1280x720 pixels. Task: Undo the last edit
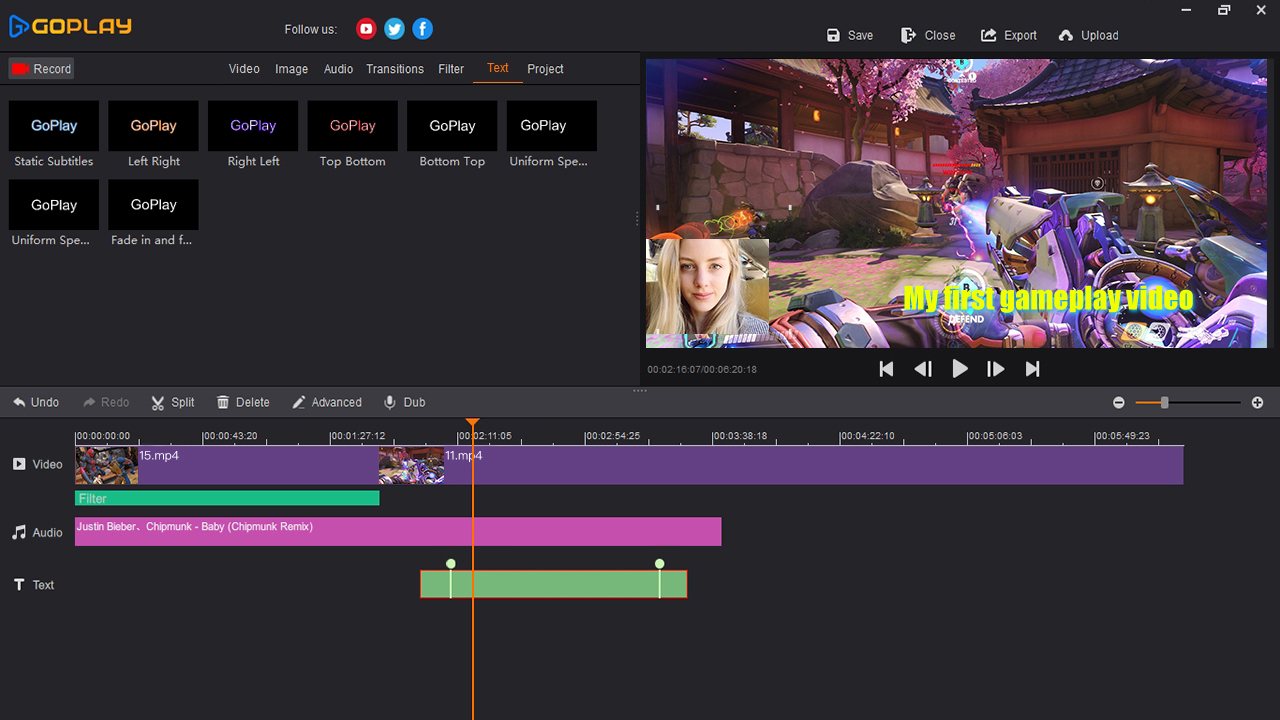37,402
